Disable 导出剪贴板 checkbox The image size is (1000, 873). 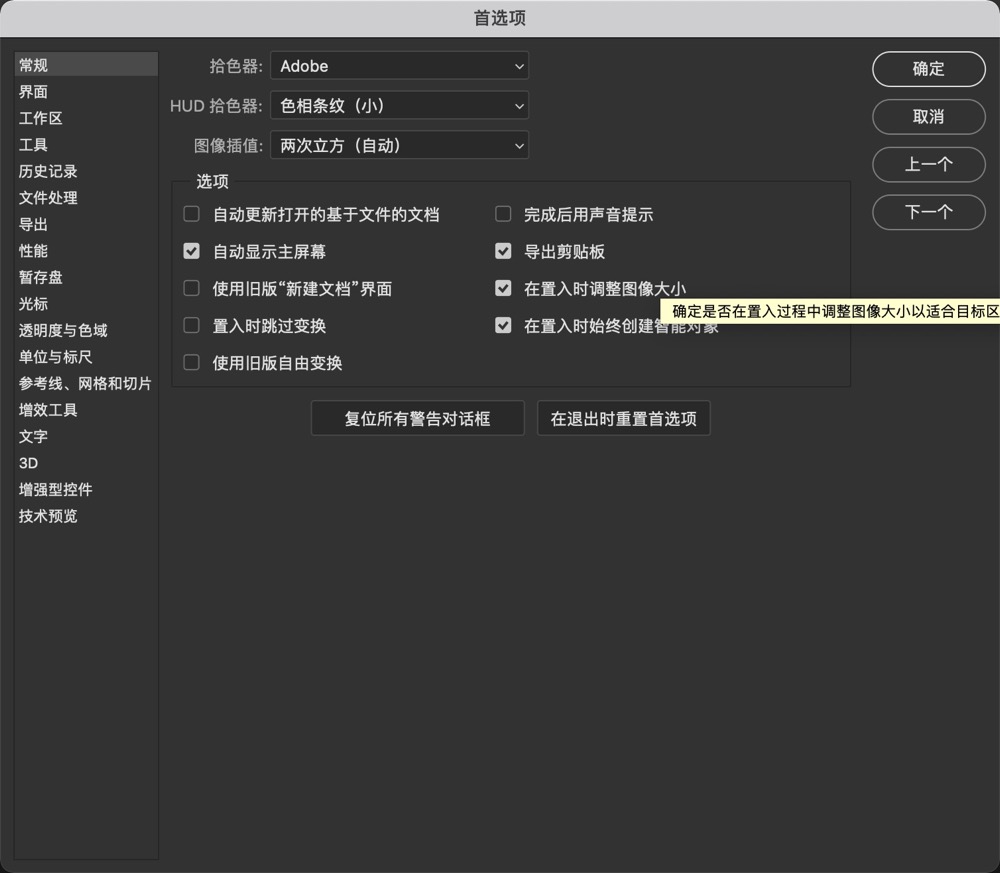tap(503, 250)
